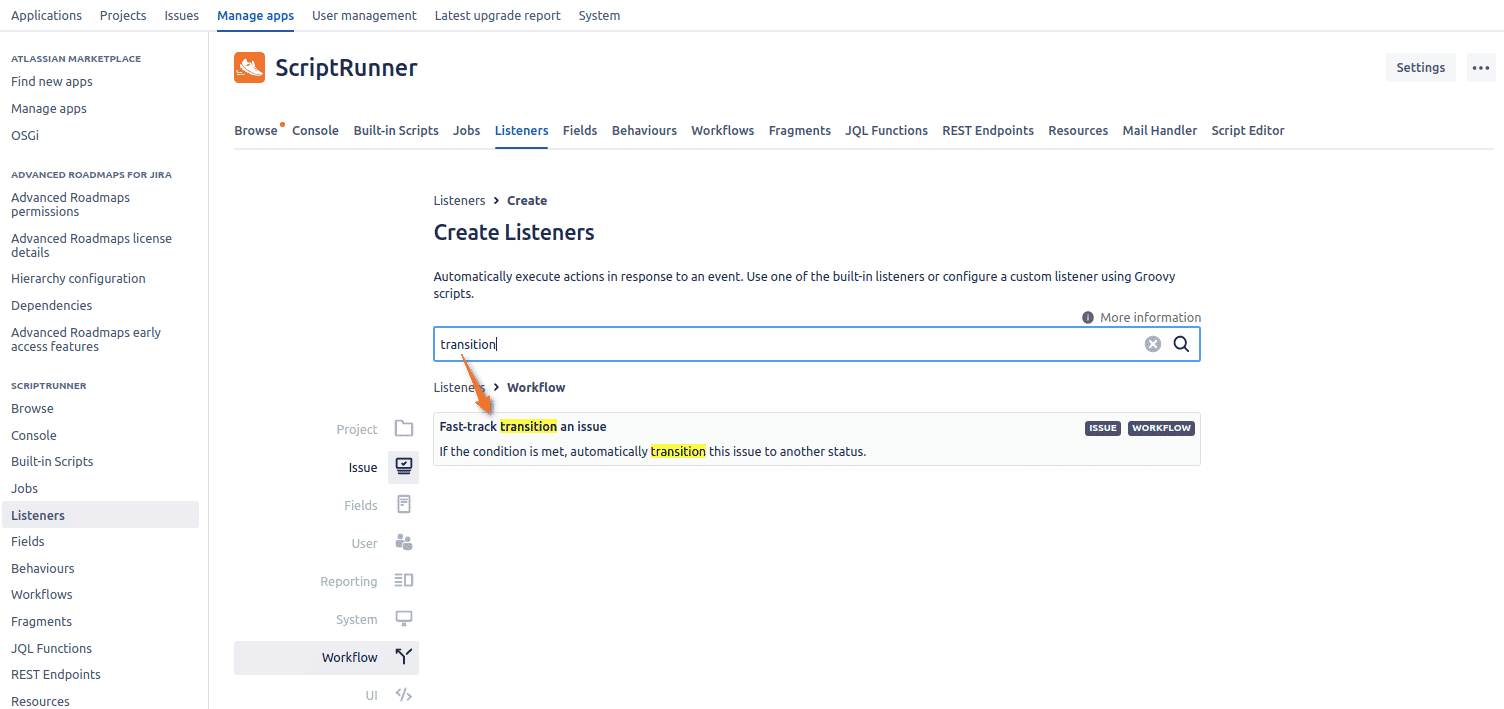Click the Listeners breadcrumb before Workflow
This screenshot has height=709, width=1504.
tap(459, 388)
